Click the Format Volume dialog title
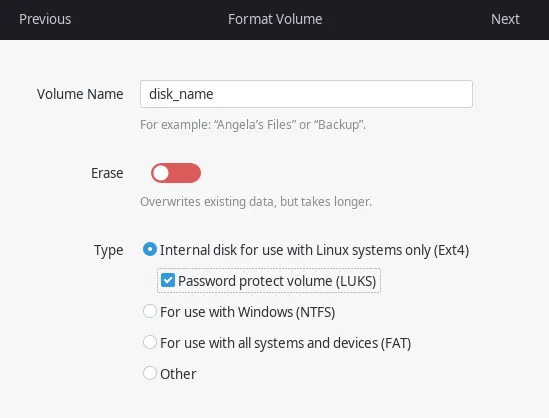 click(x=275, y=19)
